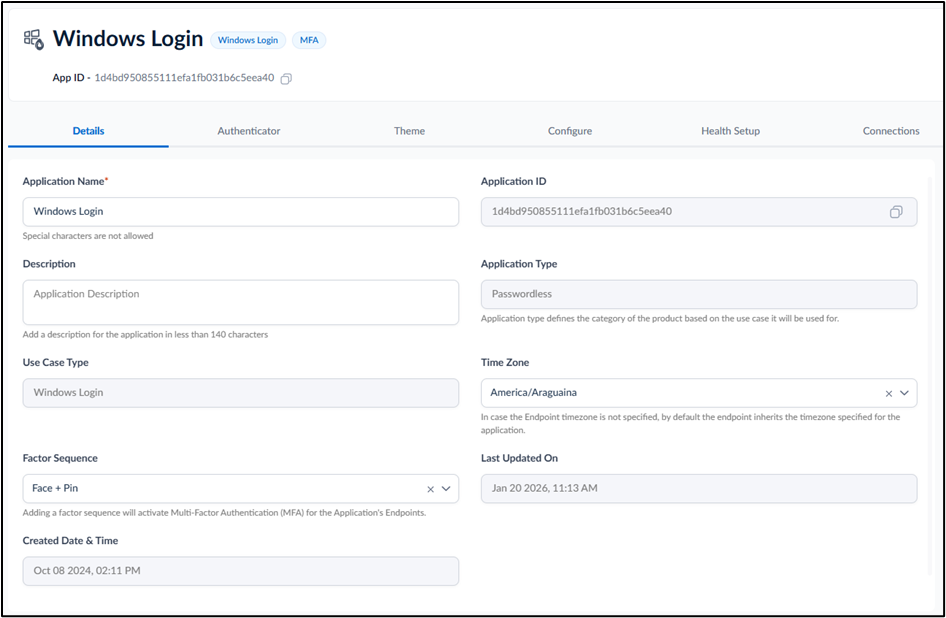
Task: Click the 'Time Zone' label
Action: click(505, 362)
